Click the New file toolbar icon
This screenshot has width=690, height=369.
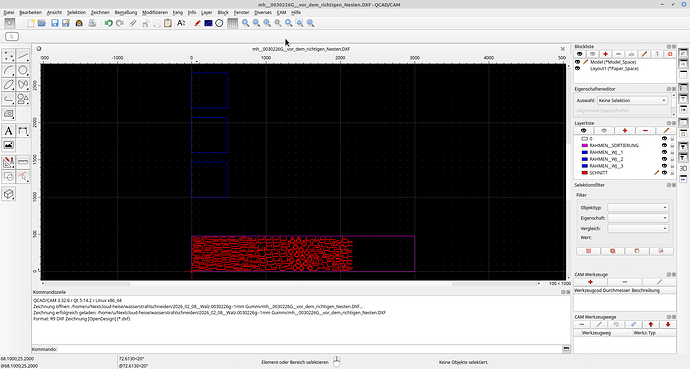coord(30,23)
